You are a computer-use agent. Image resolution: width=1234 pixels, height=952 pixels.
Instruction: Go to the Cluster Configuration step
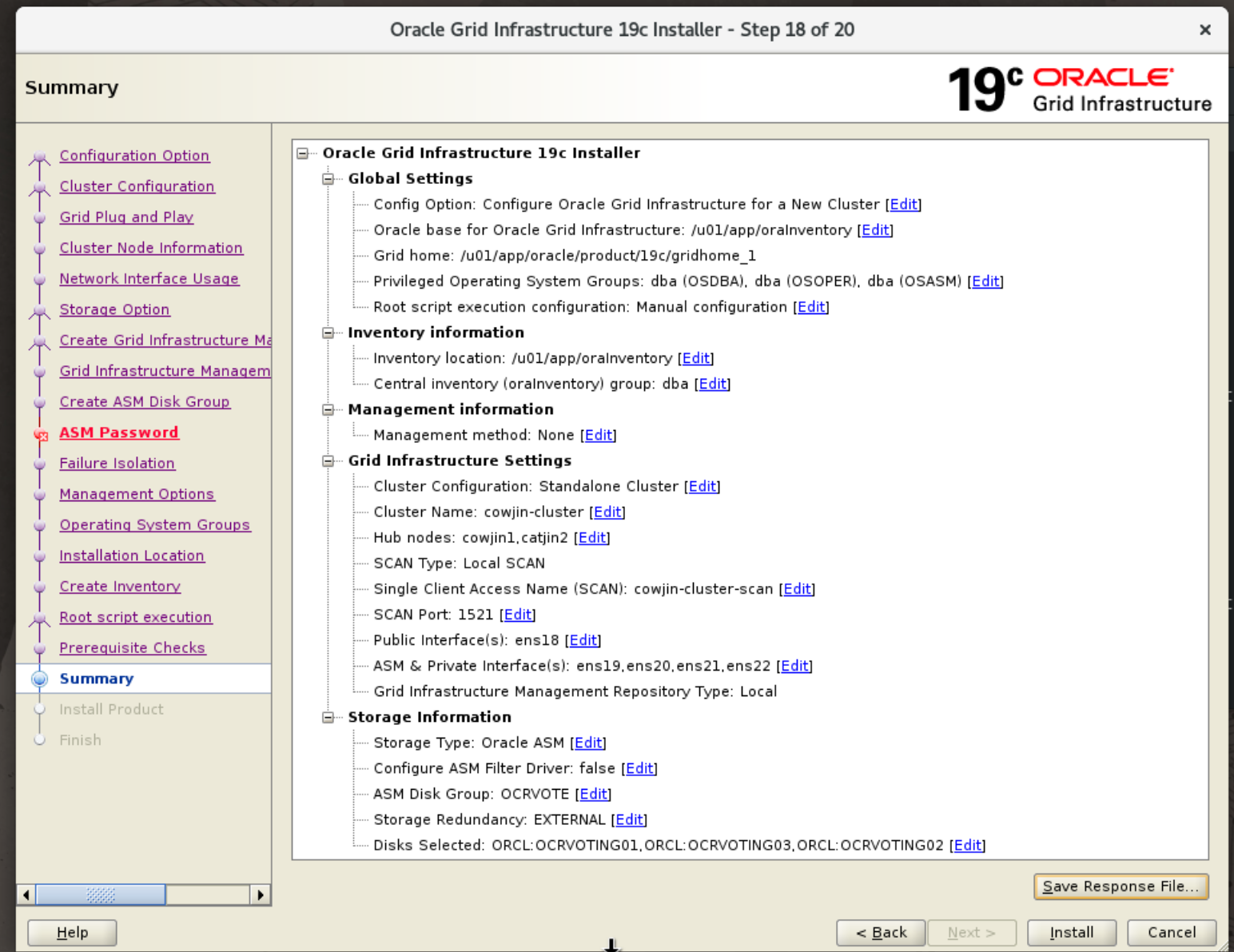pyautogui.click(x=137, y=186)
